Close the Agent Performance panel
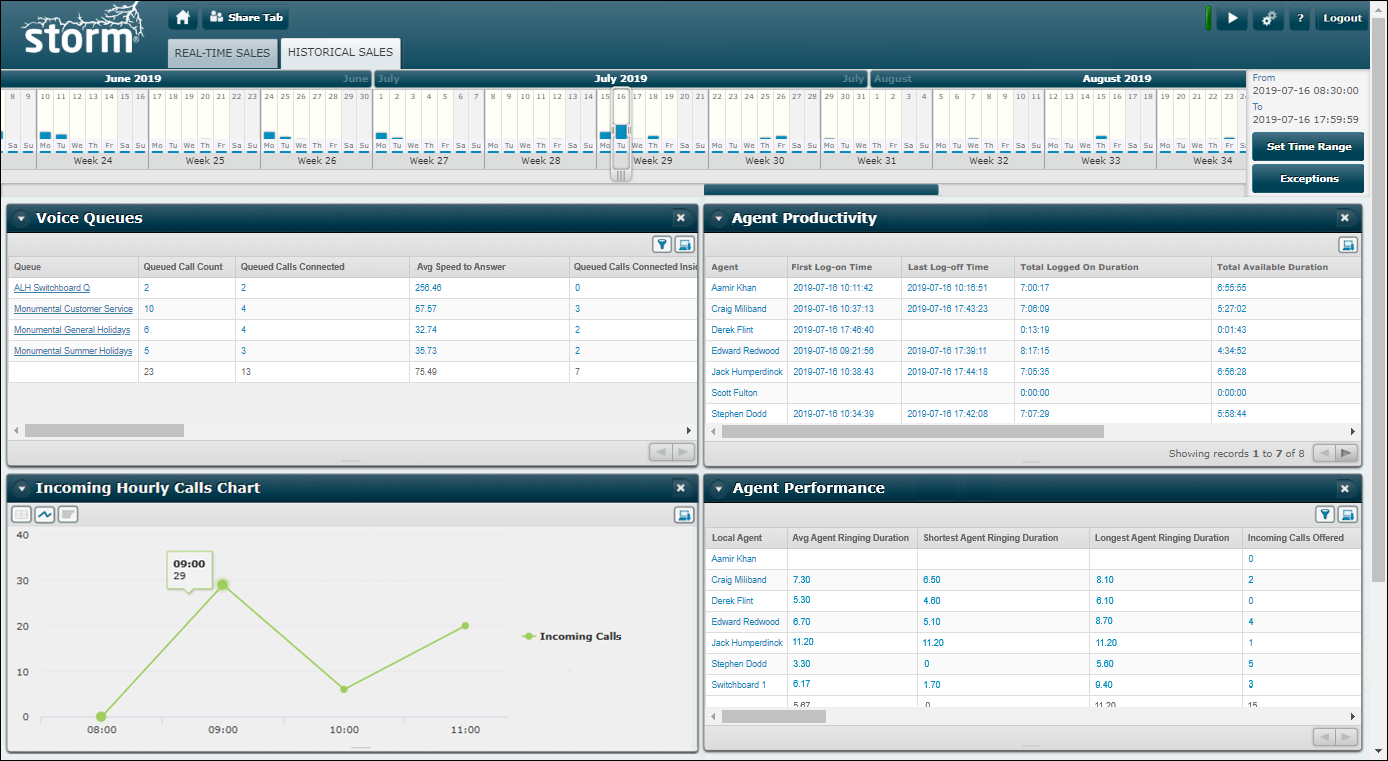The height and width of the screenshot is (761, 1388). coord(1345,488)
